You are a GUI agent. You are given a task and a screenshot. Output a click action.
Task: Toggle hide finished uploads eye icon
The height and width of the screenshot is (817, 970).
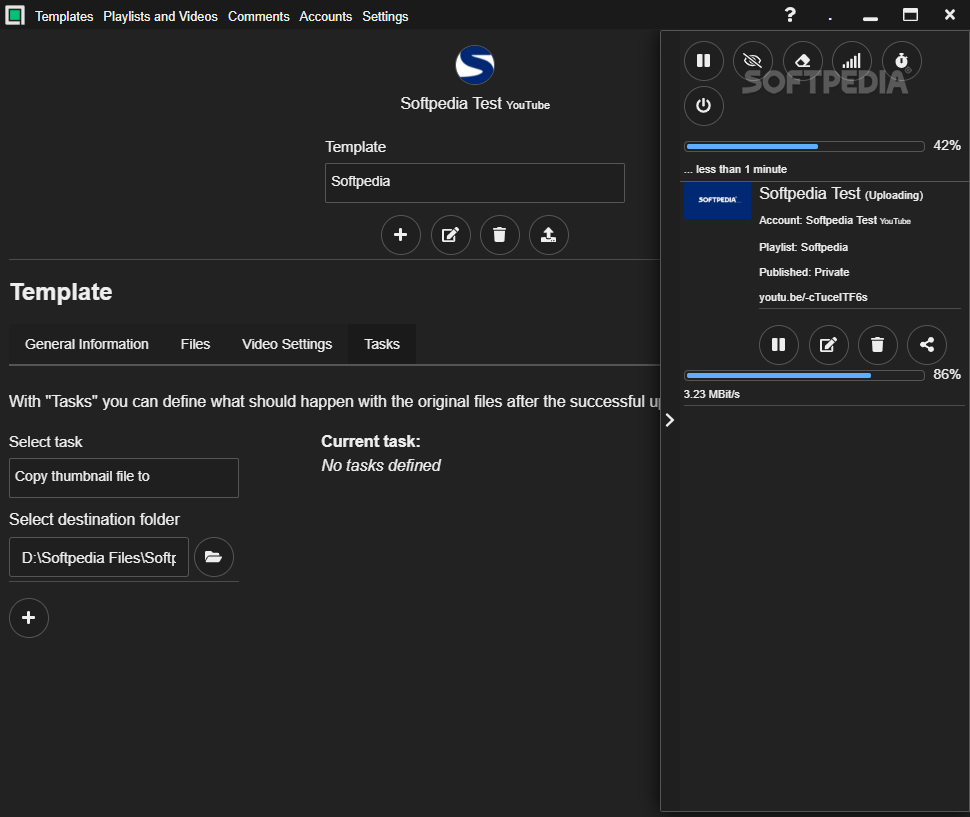(x=753, y=61)
